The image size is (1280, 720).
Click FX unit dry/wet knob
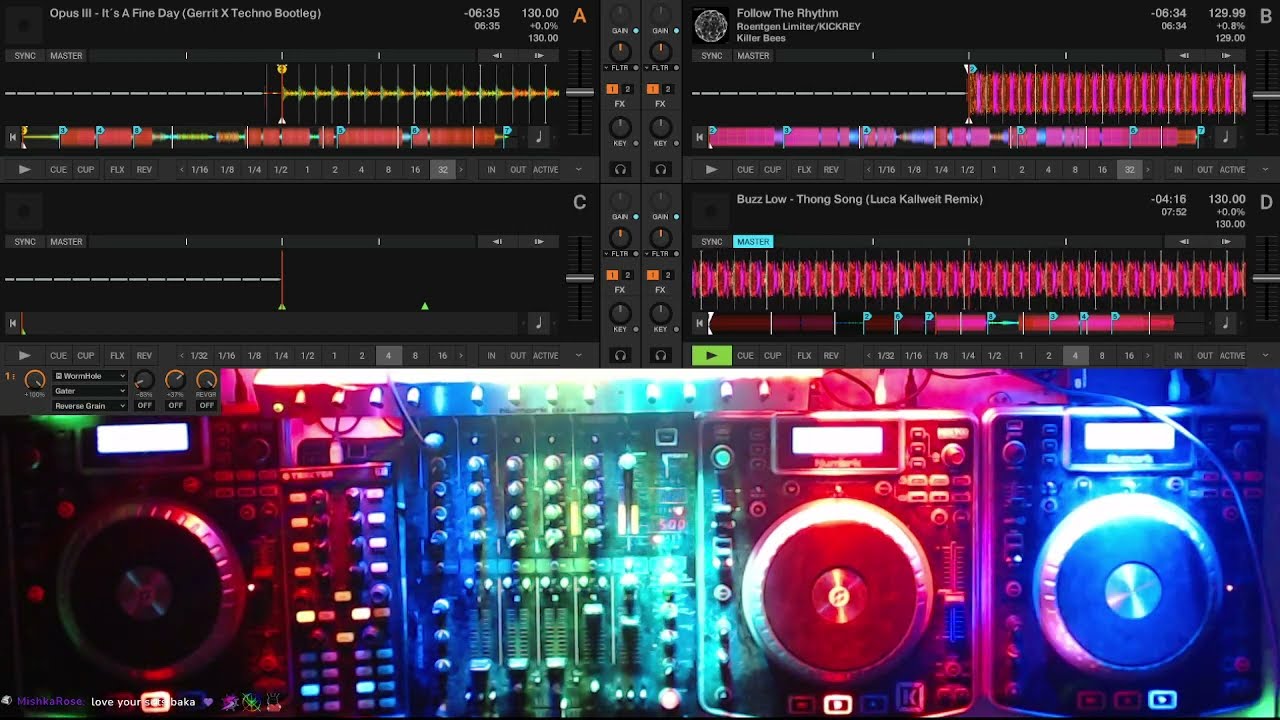[x=34, y=381]
